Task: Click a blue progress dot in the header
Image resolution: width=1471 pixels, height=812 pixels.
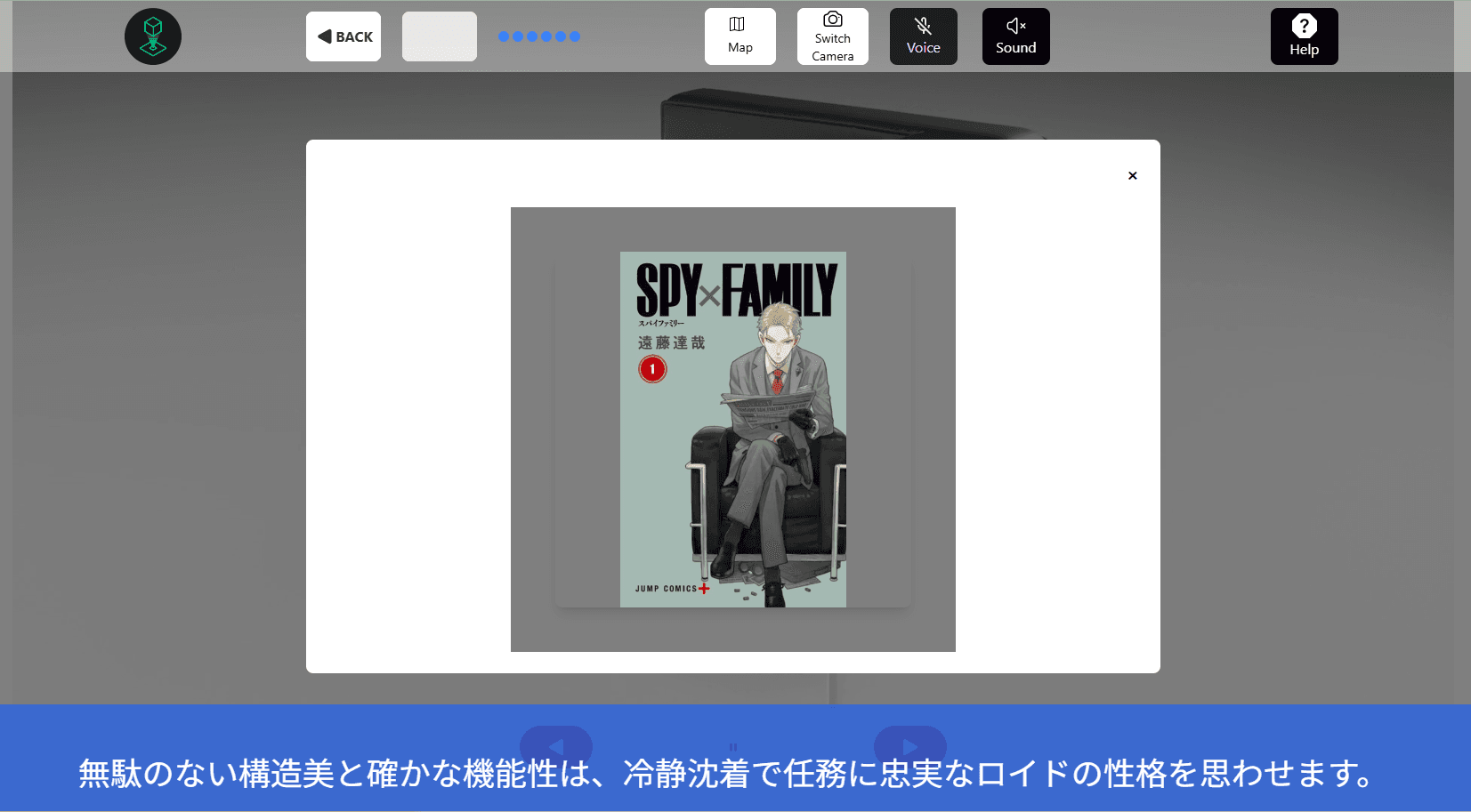Action: click(505, 37)
